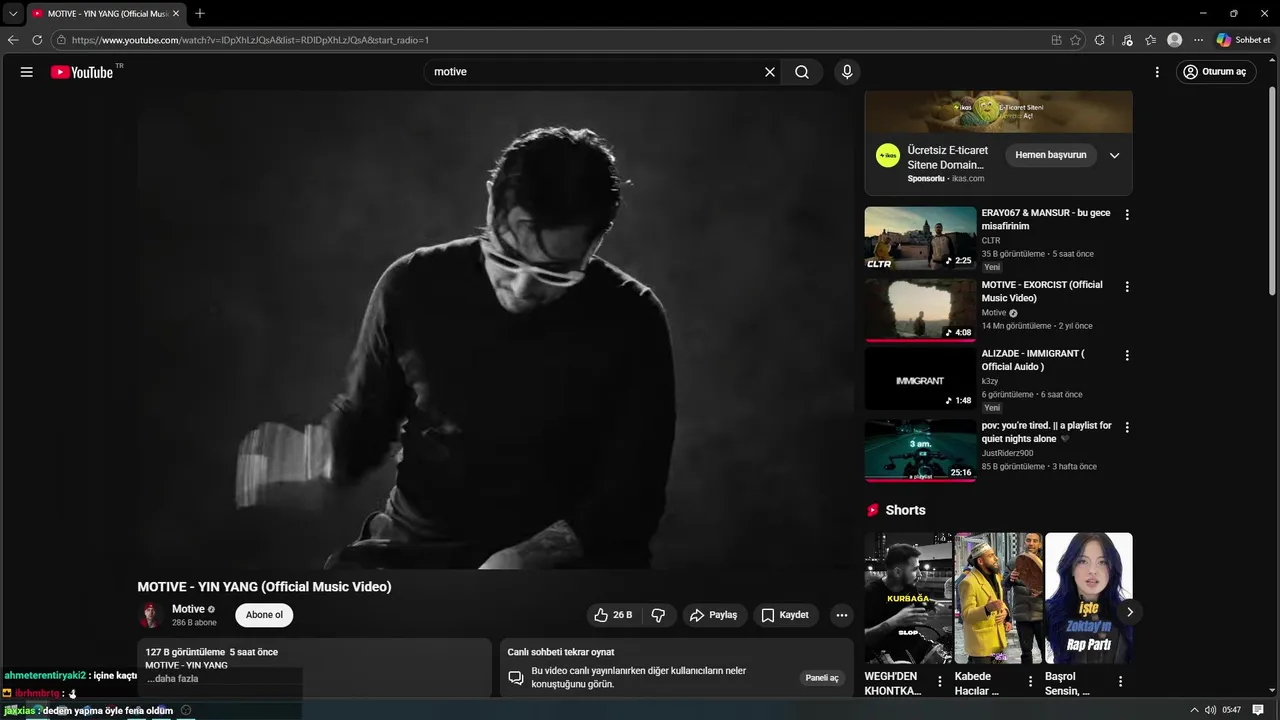
Task: Click Canlı sohbeti tekrar oynat heading
Action: pos(561,652)
